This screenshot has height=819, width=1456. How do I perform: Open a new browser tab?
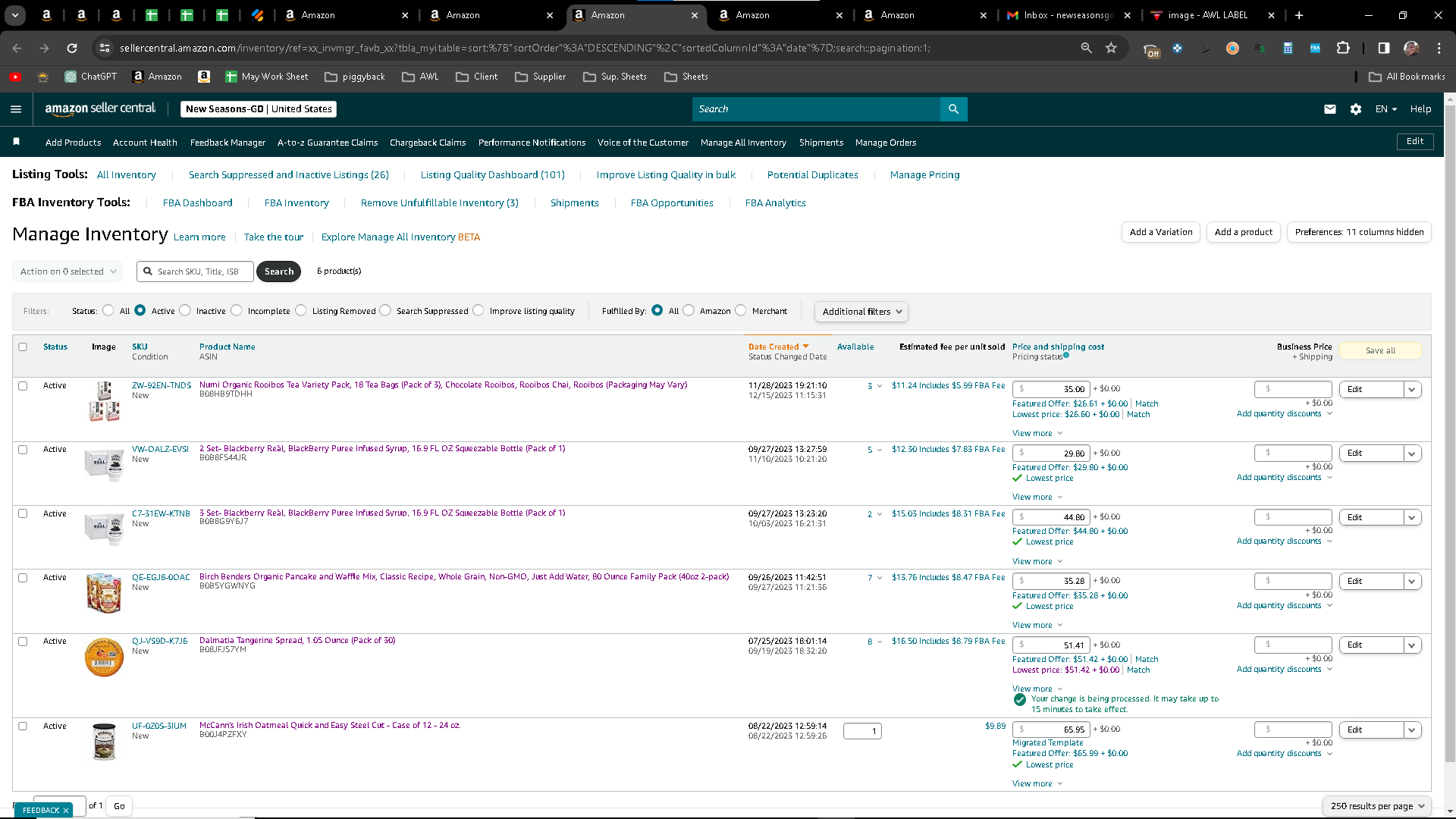(x=1299, y=15)
